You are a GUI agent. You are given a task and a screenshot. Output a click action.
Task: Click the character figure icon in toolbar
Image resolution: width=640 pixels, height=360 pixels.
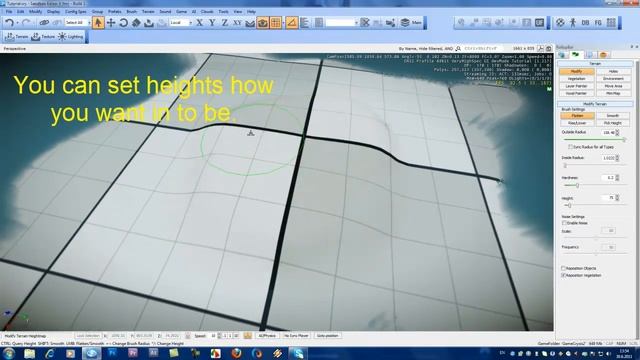573,23
